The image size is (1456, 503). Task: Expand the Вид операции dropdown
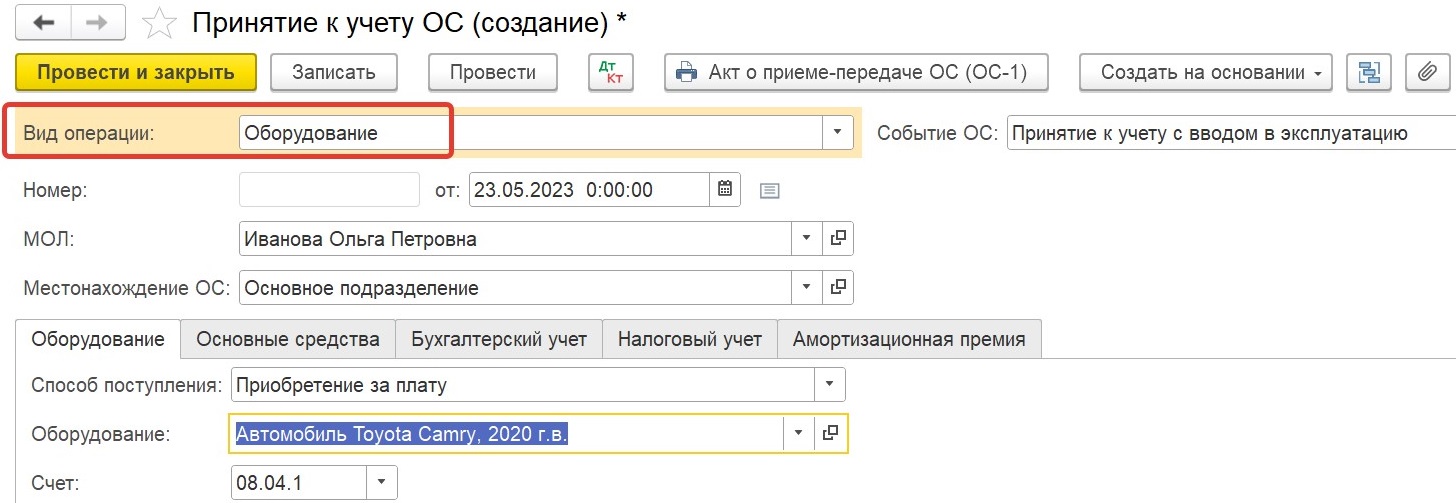point(837,132)
